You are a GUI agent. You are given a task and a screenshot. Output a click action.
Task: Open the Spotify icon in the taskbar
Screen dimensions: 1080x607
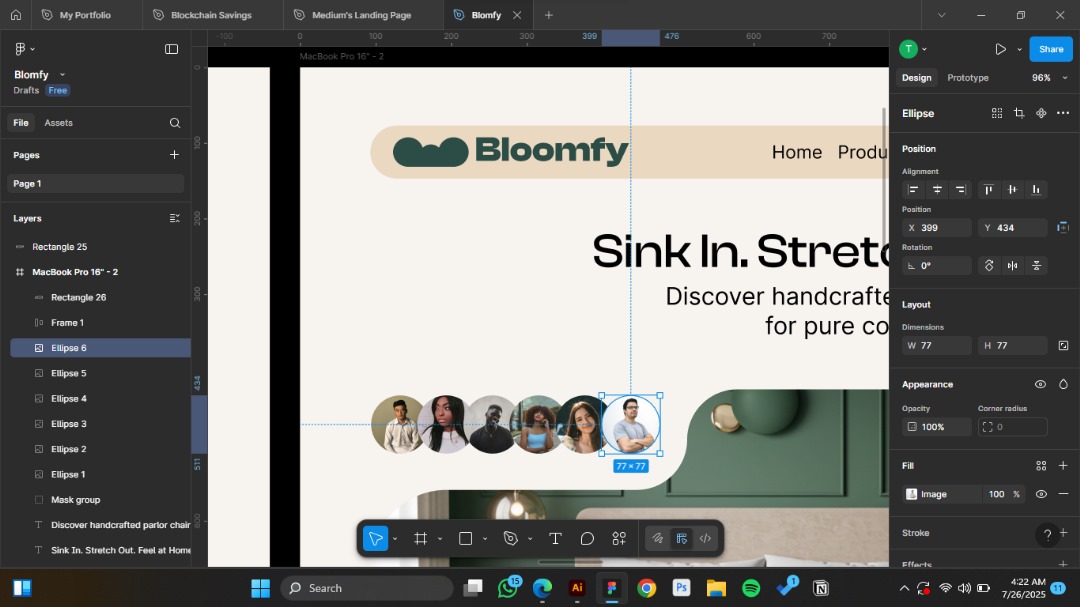coord(751,588)
